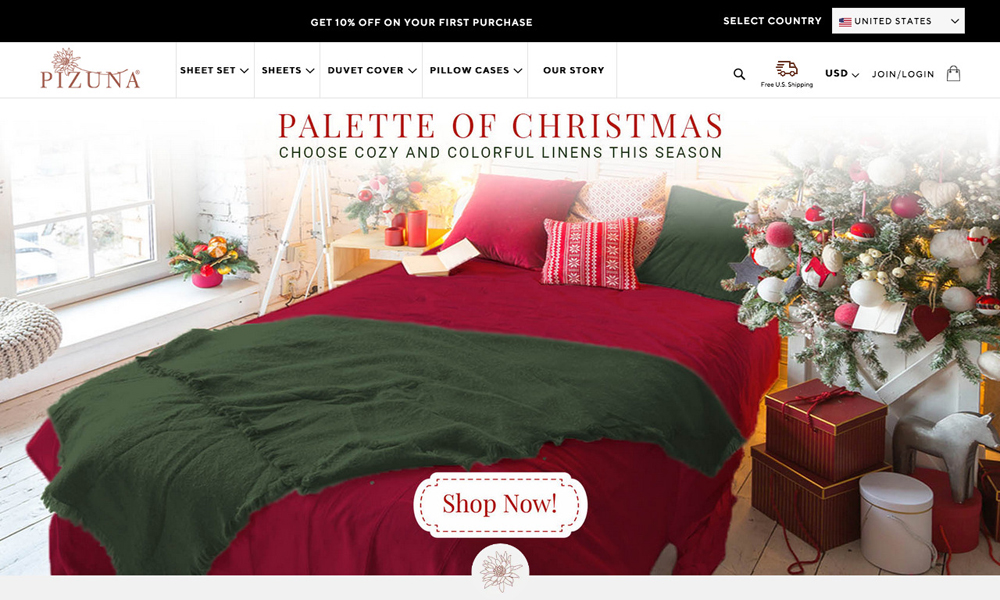Viewport: 1000px width, 600px height.
Task: Expand the Sheets menu chevron
Action: (x=310, y=71)
